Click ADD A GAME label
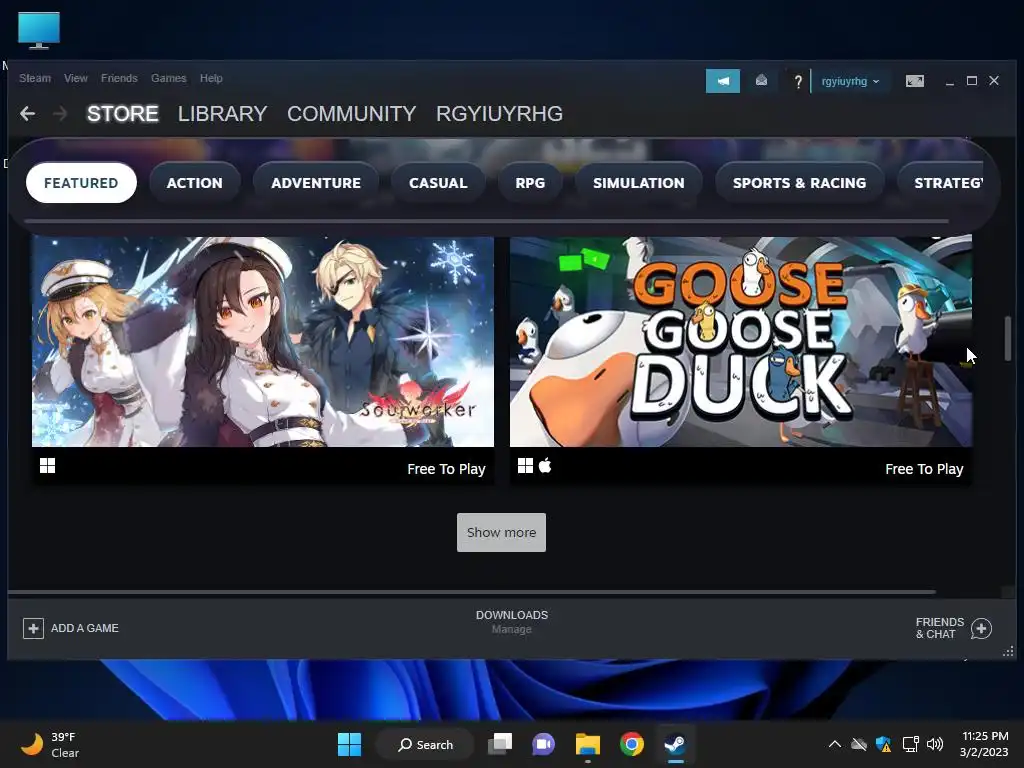This screenshot has width=1024, height=768. 85,628
